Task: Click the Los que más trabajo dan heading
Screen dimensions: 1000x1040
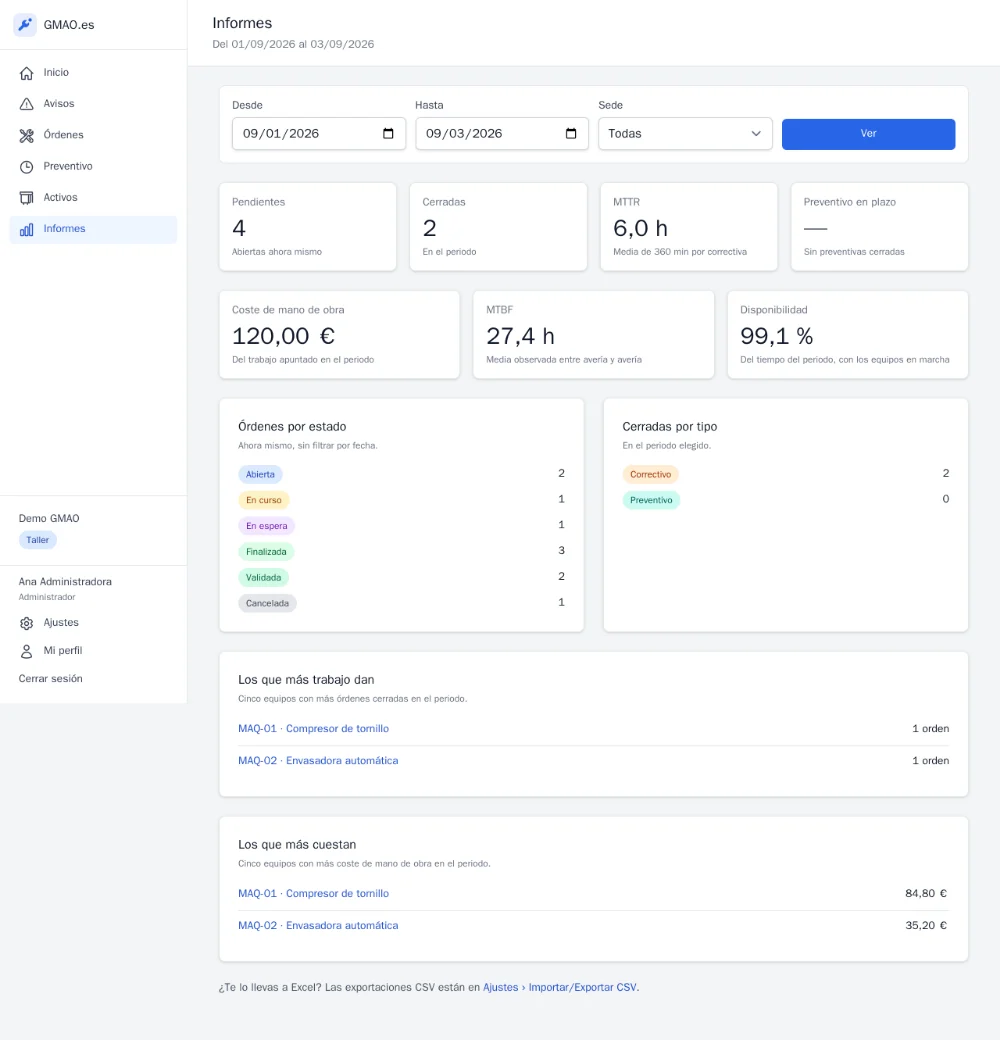Action: click(x=306, y=680)
